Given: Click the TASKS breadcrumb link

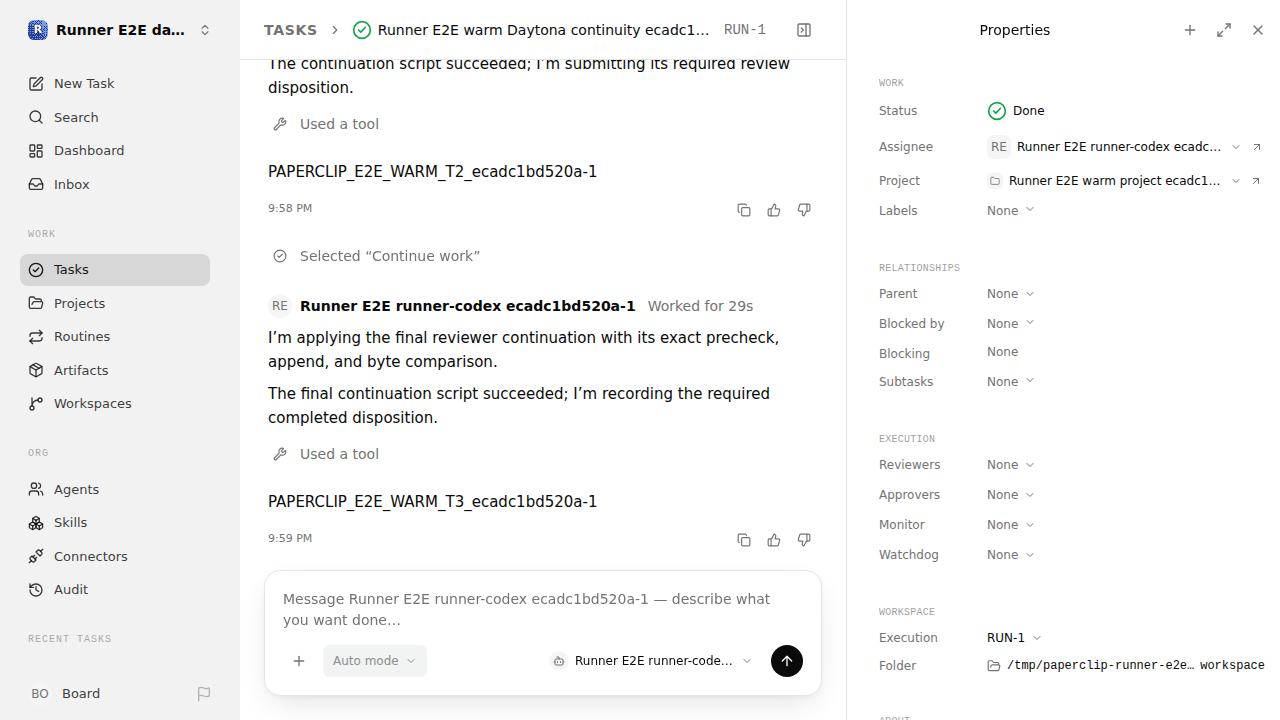Looking at the screenshot, I should (x=290, y=30).
